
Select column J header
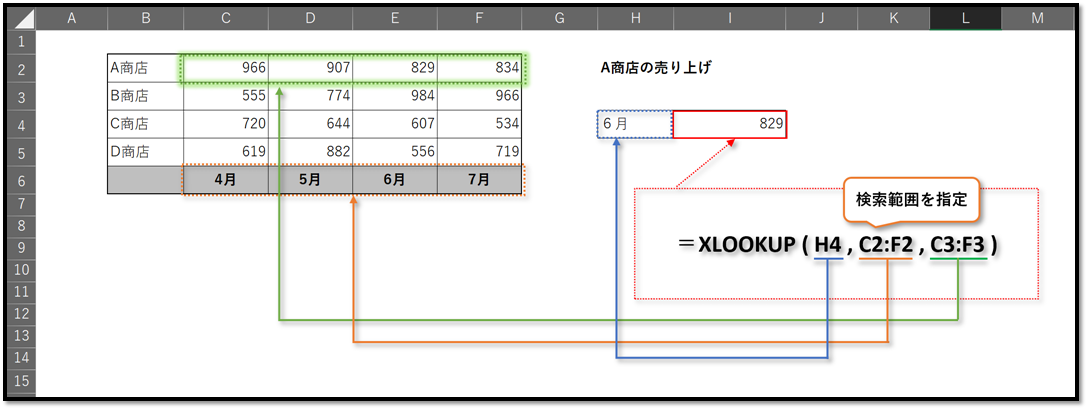[x=821, y=19]
